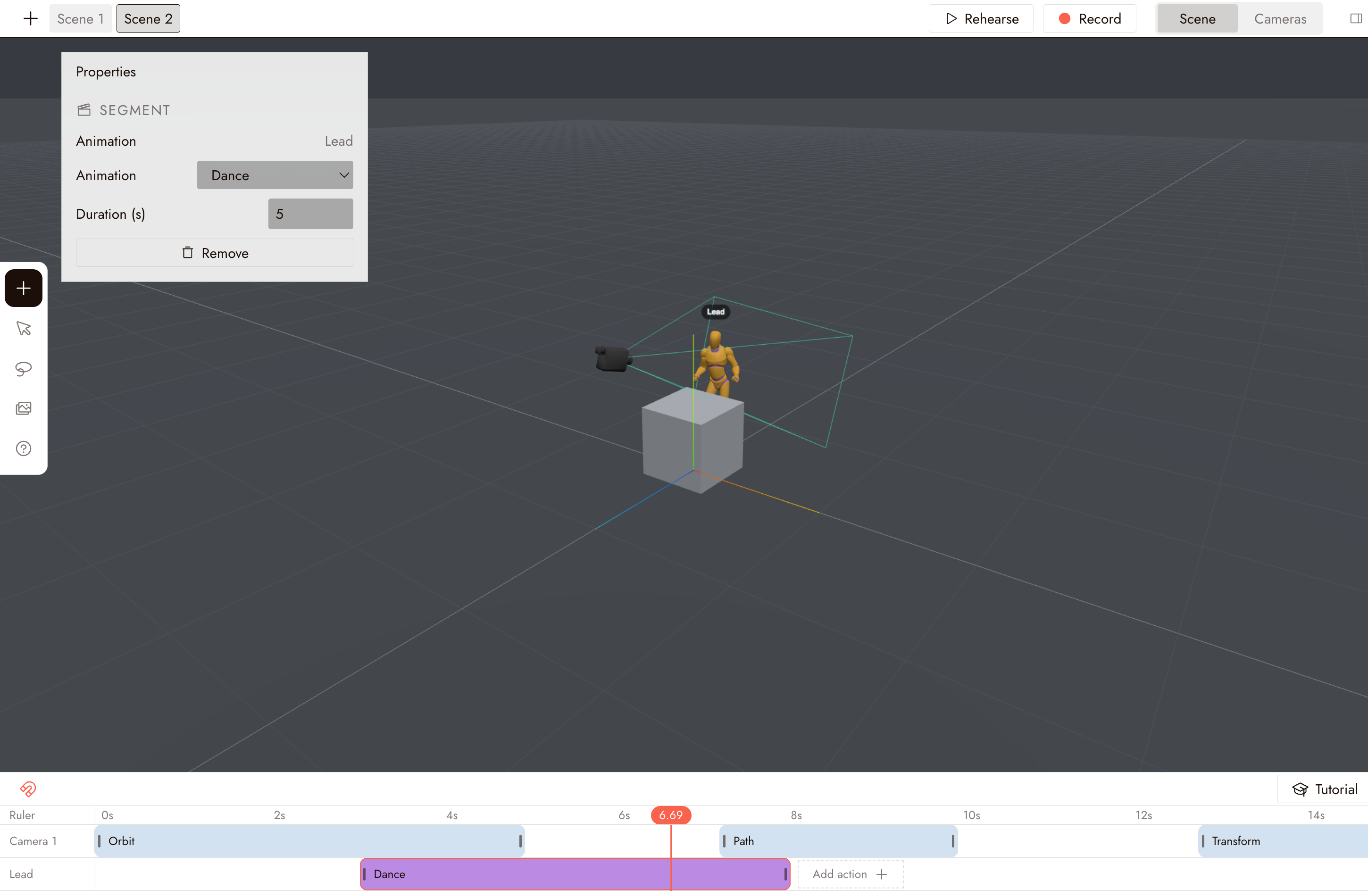Click the Lead track label

(21, 874)
